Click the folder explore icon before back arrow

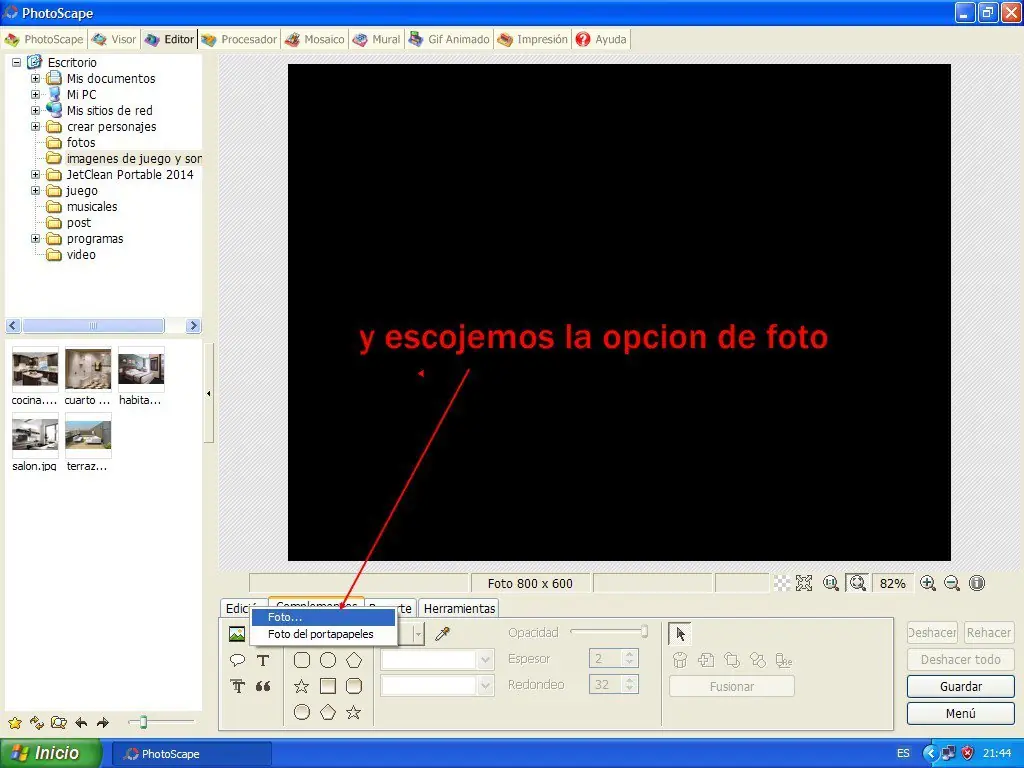59,723
